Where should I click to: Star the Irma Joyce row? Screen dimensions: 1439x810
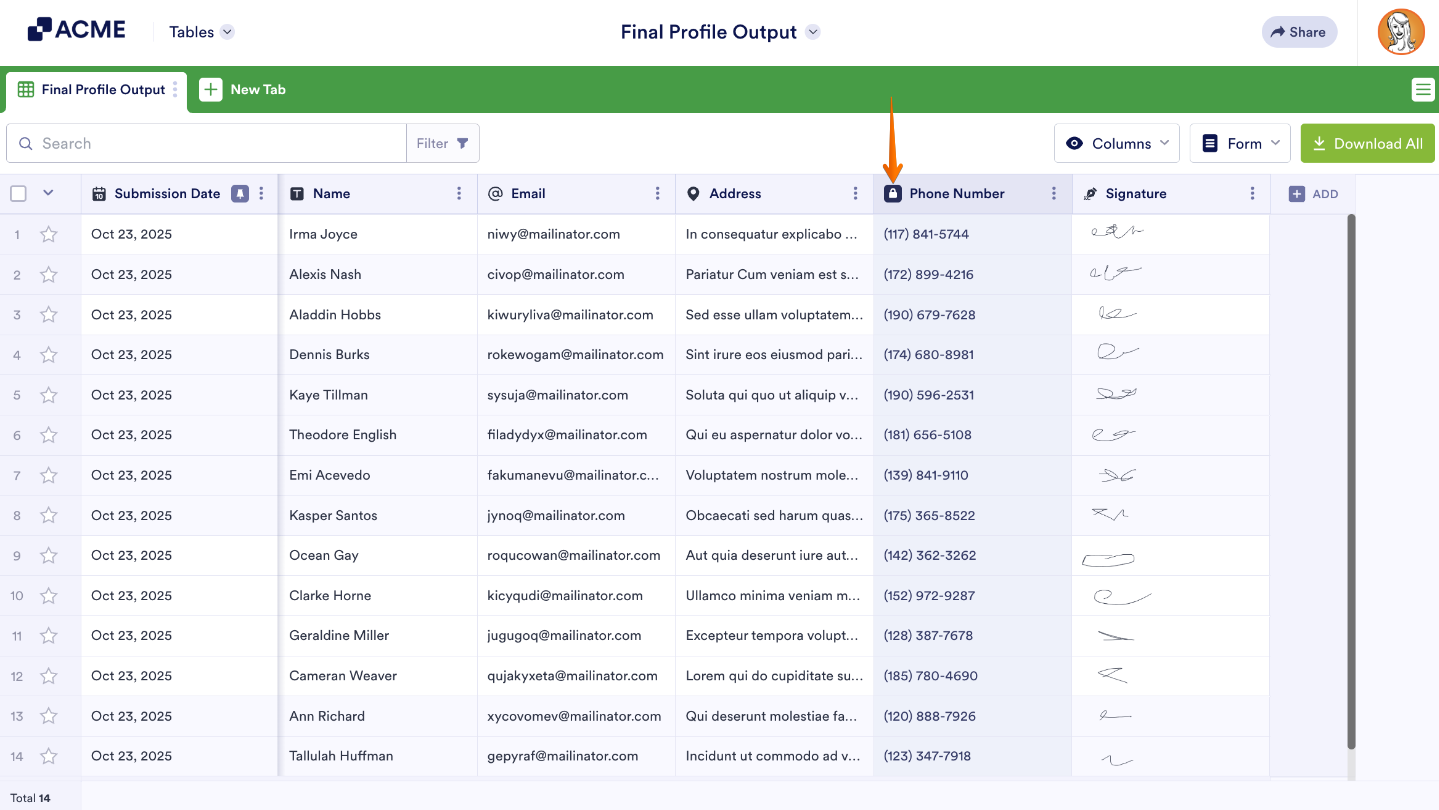47,234
